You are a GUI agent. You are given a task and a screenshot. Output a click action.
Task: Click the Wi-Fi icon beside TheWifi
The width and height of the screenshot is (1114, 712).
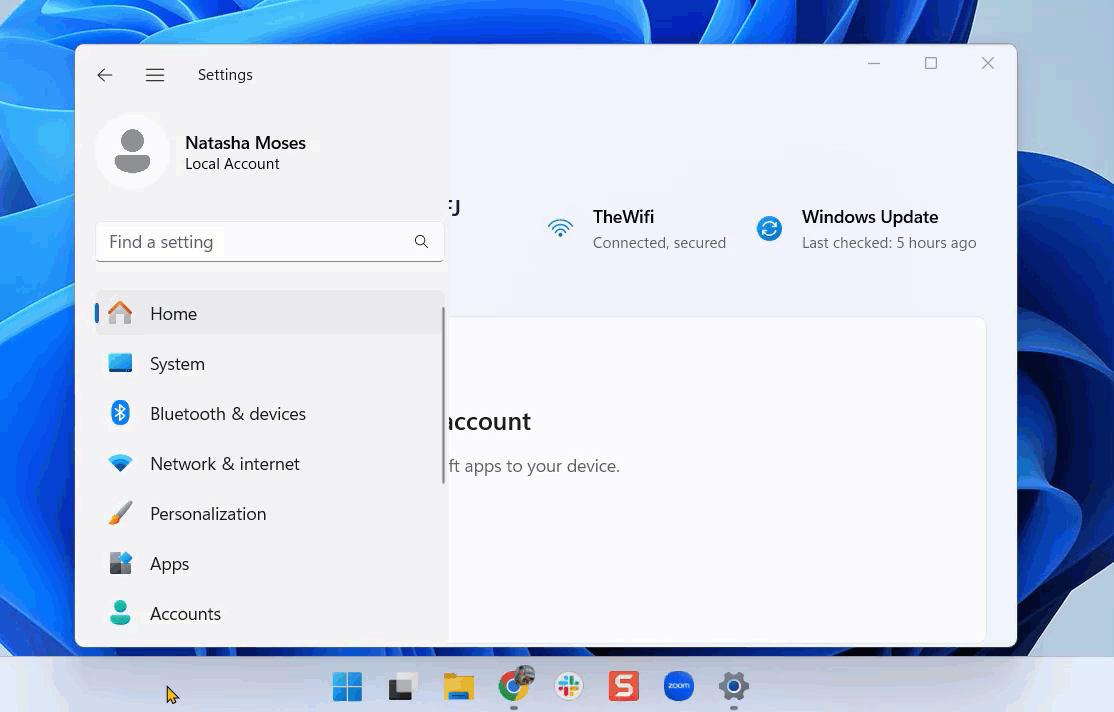(x=560, y=228)
